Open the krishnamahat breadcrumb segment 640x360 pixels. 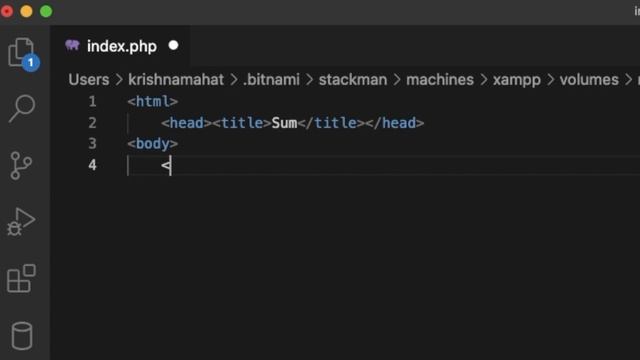pyautogui.click(x=176, y=80)
